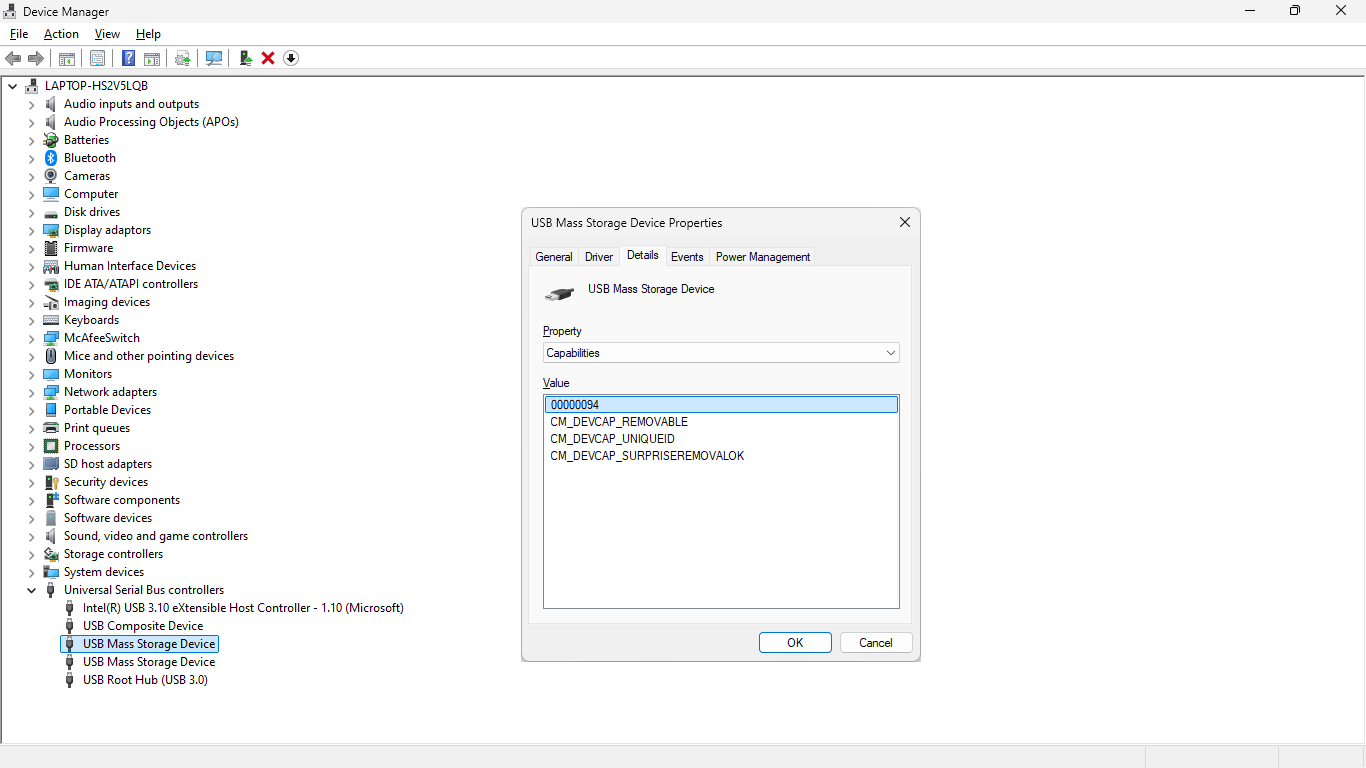Expand the System devices node

[32, 572]
